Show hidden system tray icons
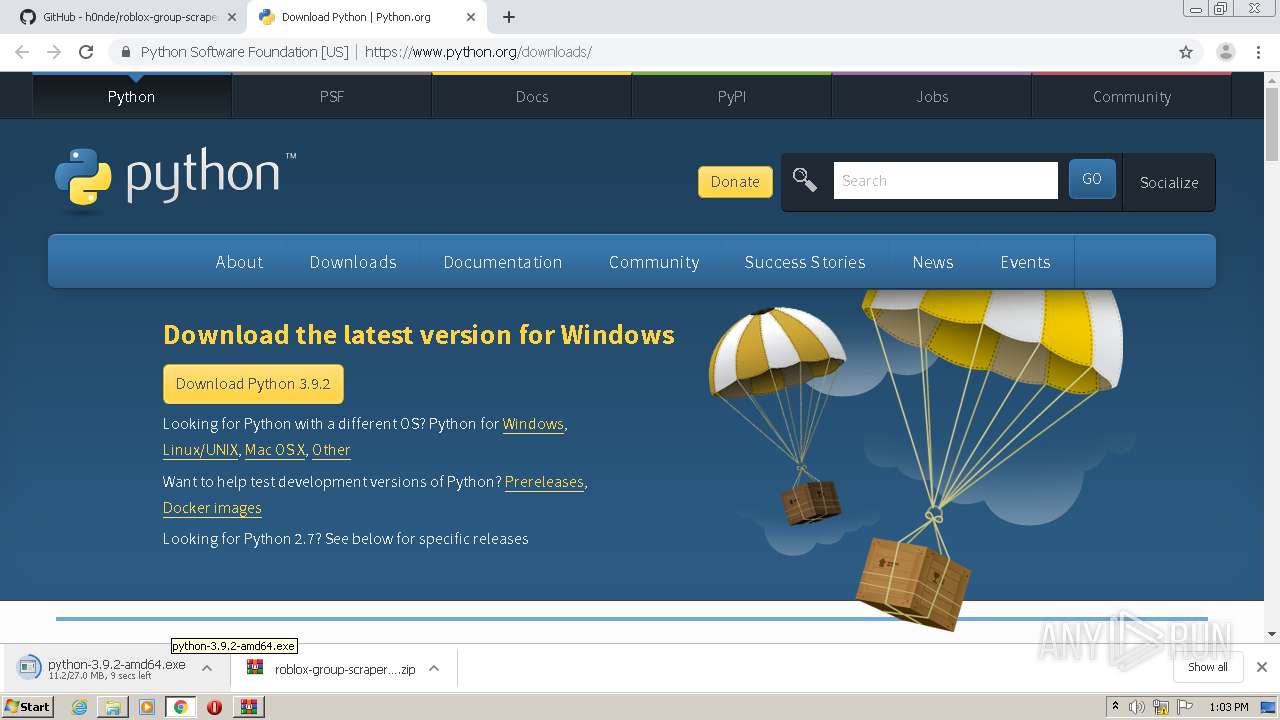Viewport: 1280px width, 720px height. (1115, 707)
